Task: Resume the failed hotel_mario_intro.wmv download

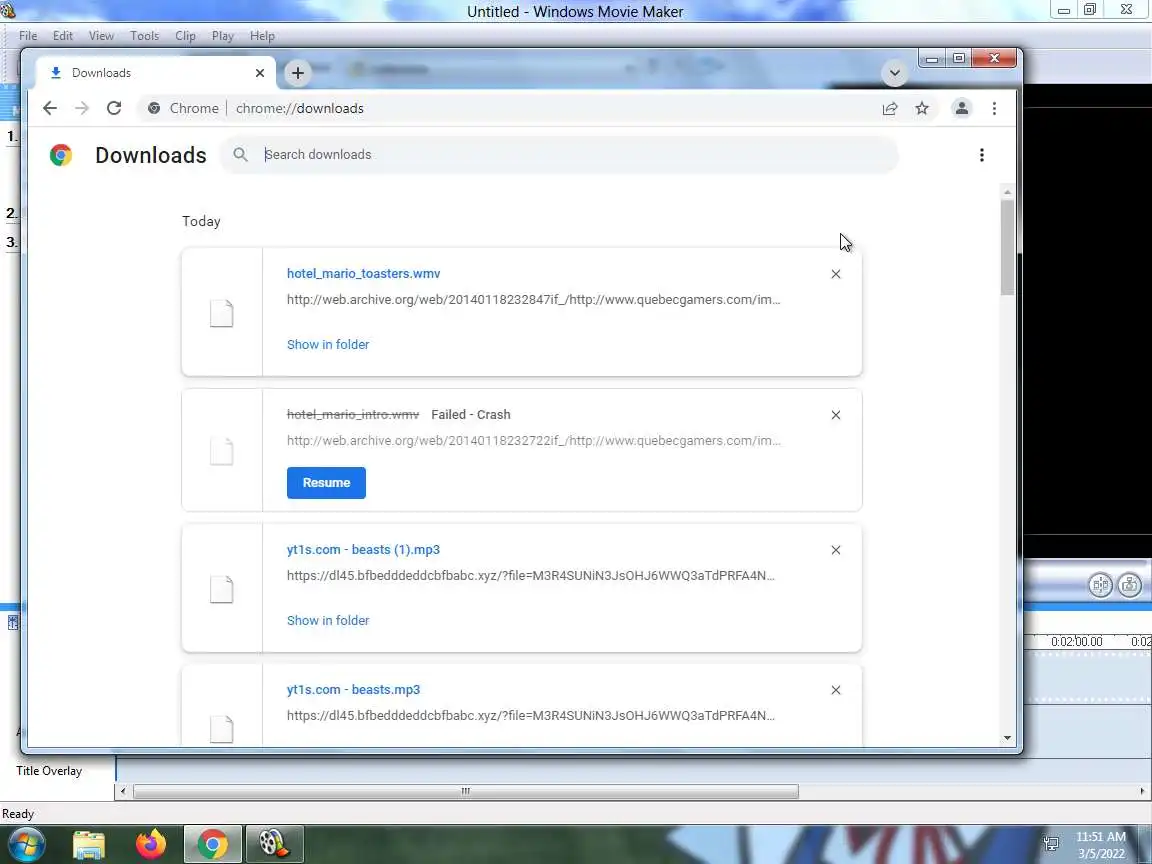Action: (326, 483)
